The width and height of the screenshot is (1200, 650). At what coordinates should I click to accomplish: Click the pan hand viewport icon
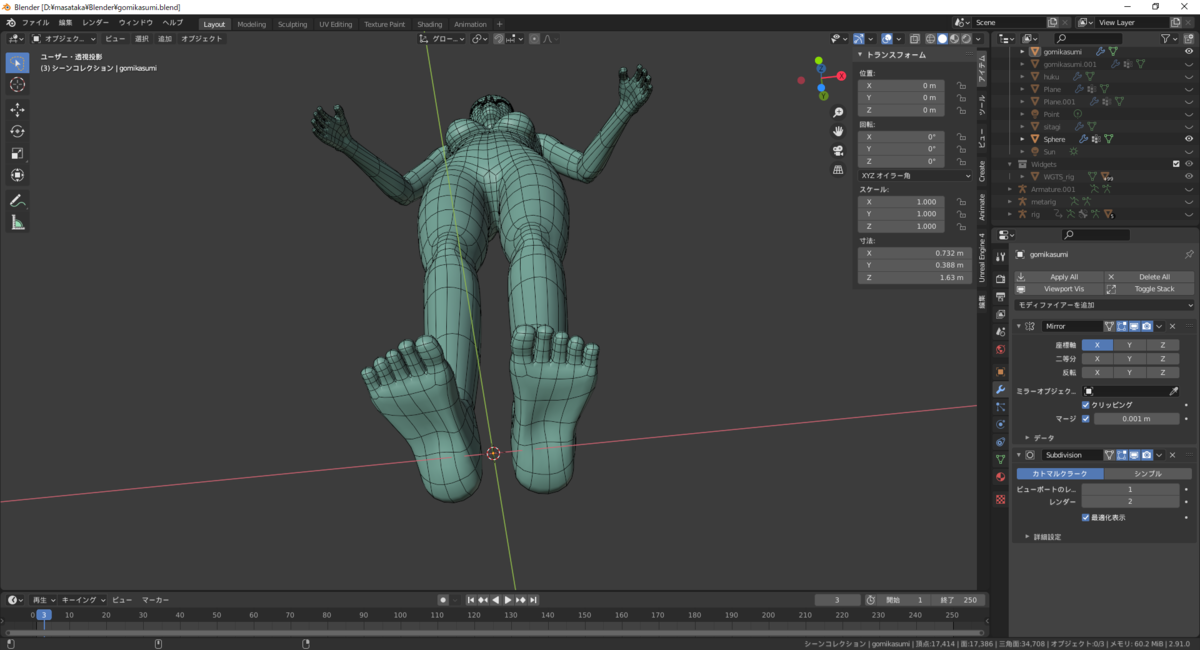[838, 131]
